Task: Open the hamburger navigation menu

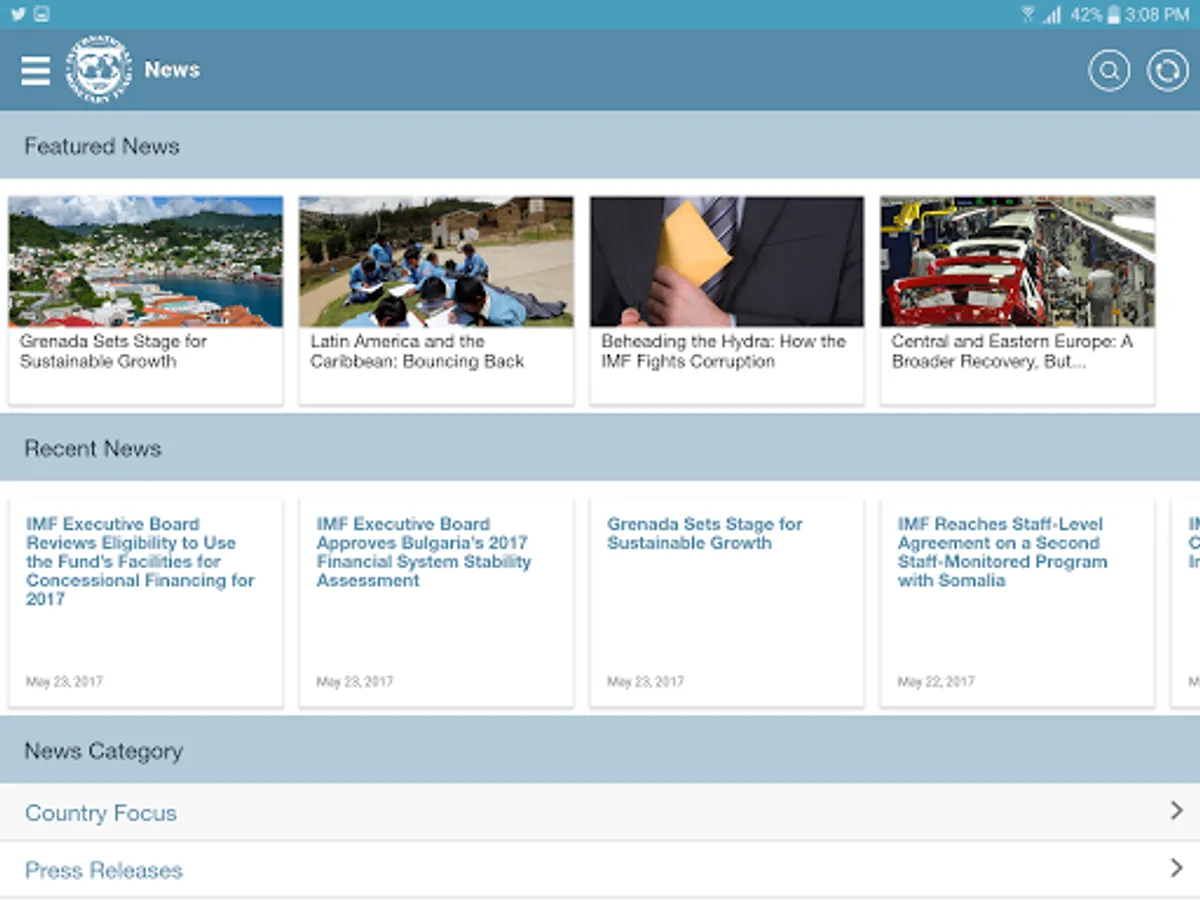Action: [x=35, y=70]
